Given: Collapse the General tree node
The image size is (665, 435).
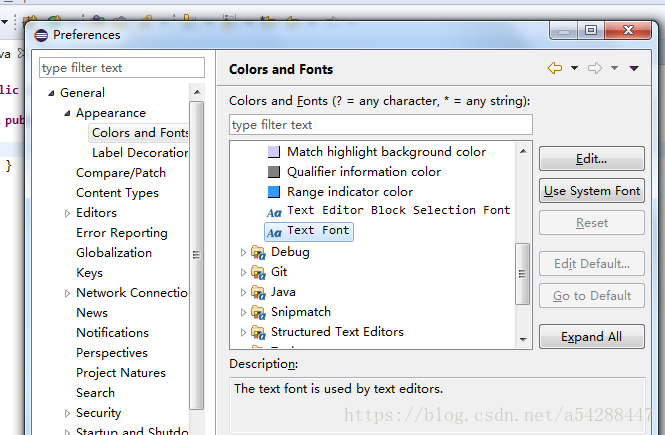Looking at the screenshot, I should point(51,93).
